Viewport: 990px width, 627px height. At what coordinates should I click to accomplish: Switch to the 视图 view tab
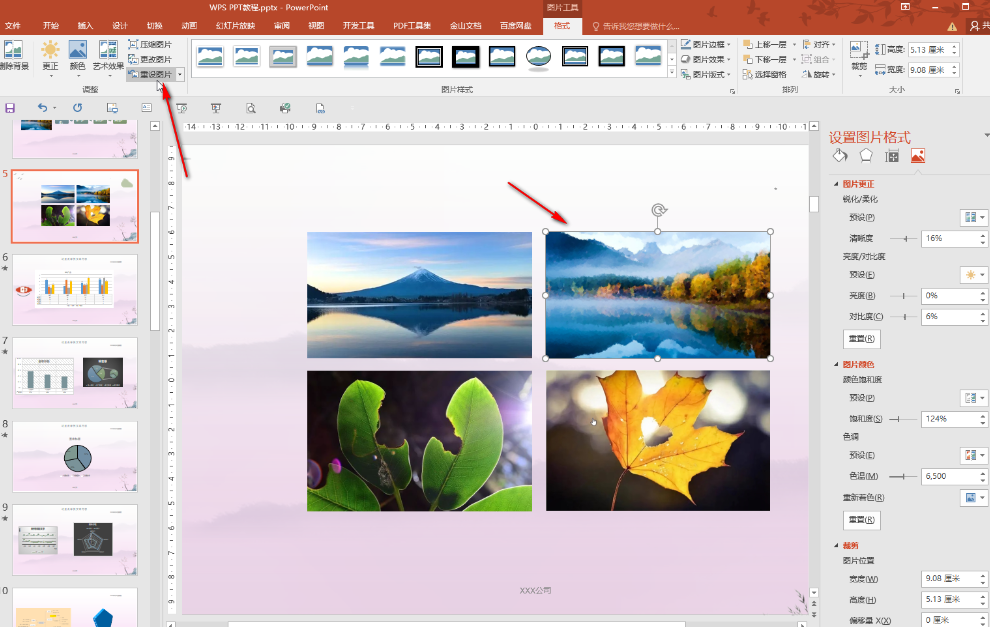[316, 26]
